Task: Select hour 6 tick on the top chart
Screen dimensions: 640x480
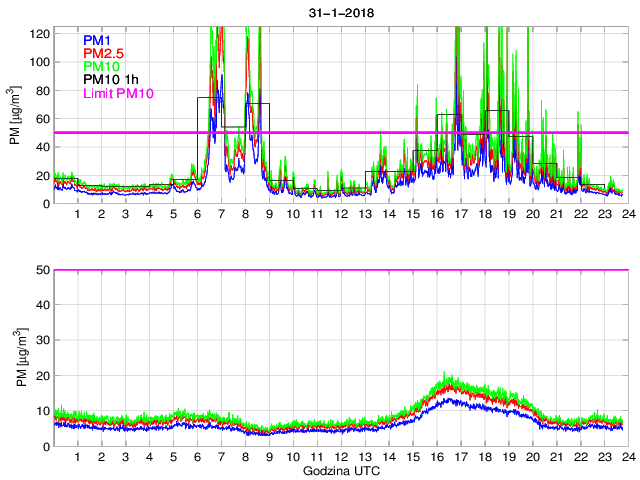Action: pos(197,215)
